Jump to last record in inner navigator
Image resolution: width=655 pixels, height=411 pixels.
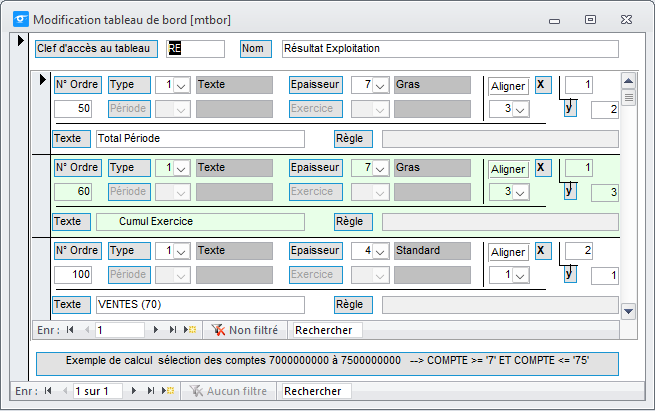pos(173,330)
